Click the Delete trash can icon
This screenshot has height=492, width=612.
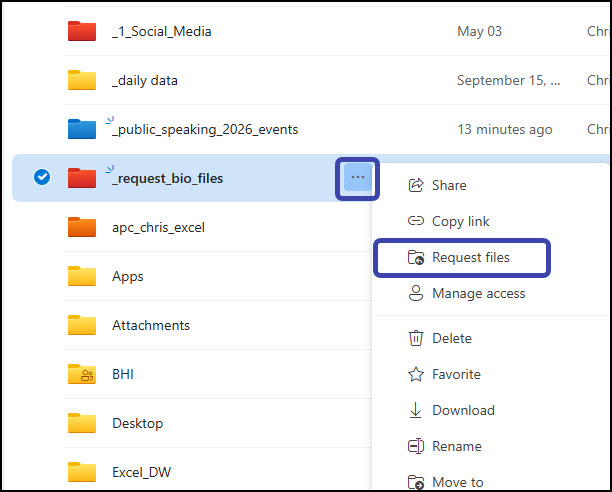(416, 338)
